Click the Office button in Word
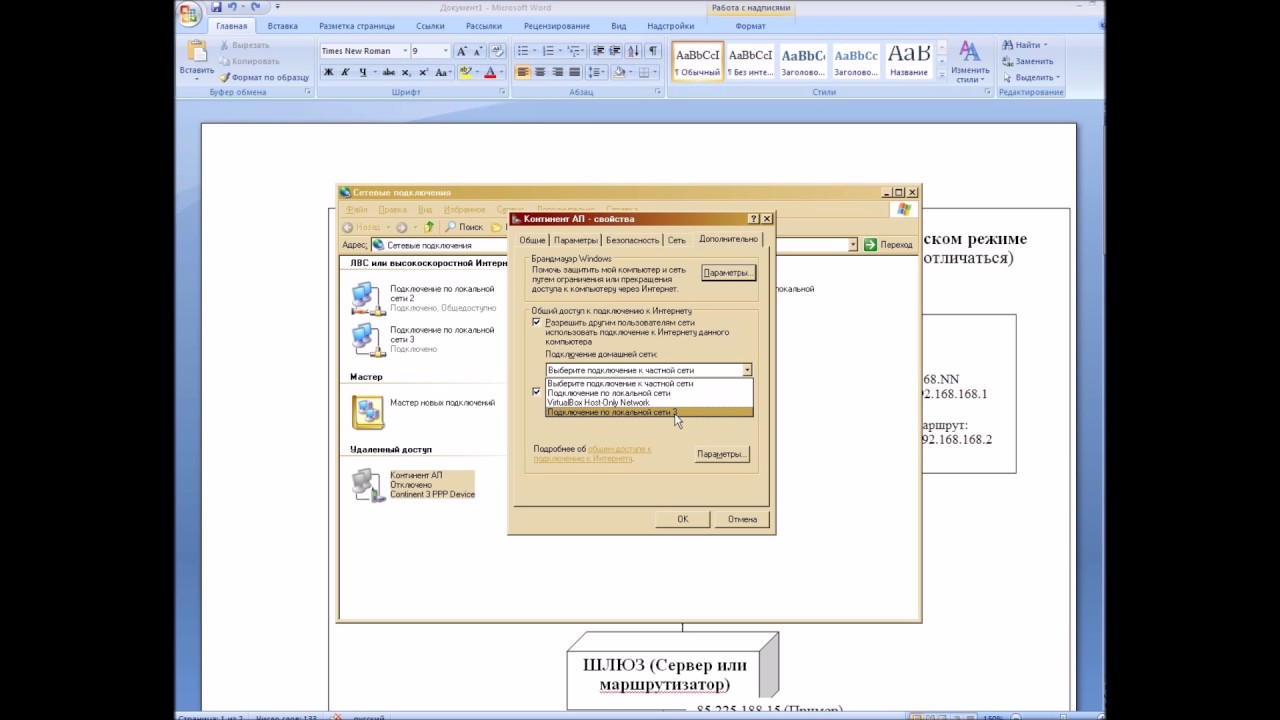The image size is (1280, 720). click(x=190, y=13)
